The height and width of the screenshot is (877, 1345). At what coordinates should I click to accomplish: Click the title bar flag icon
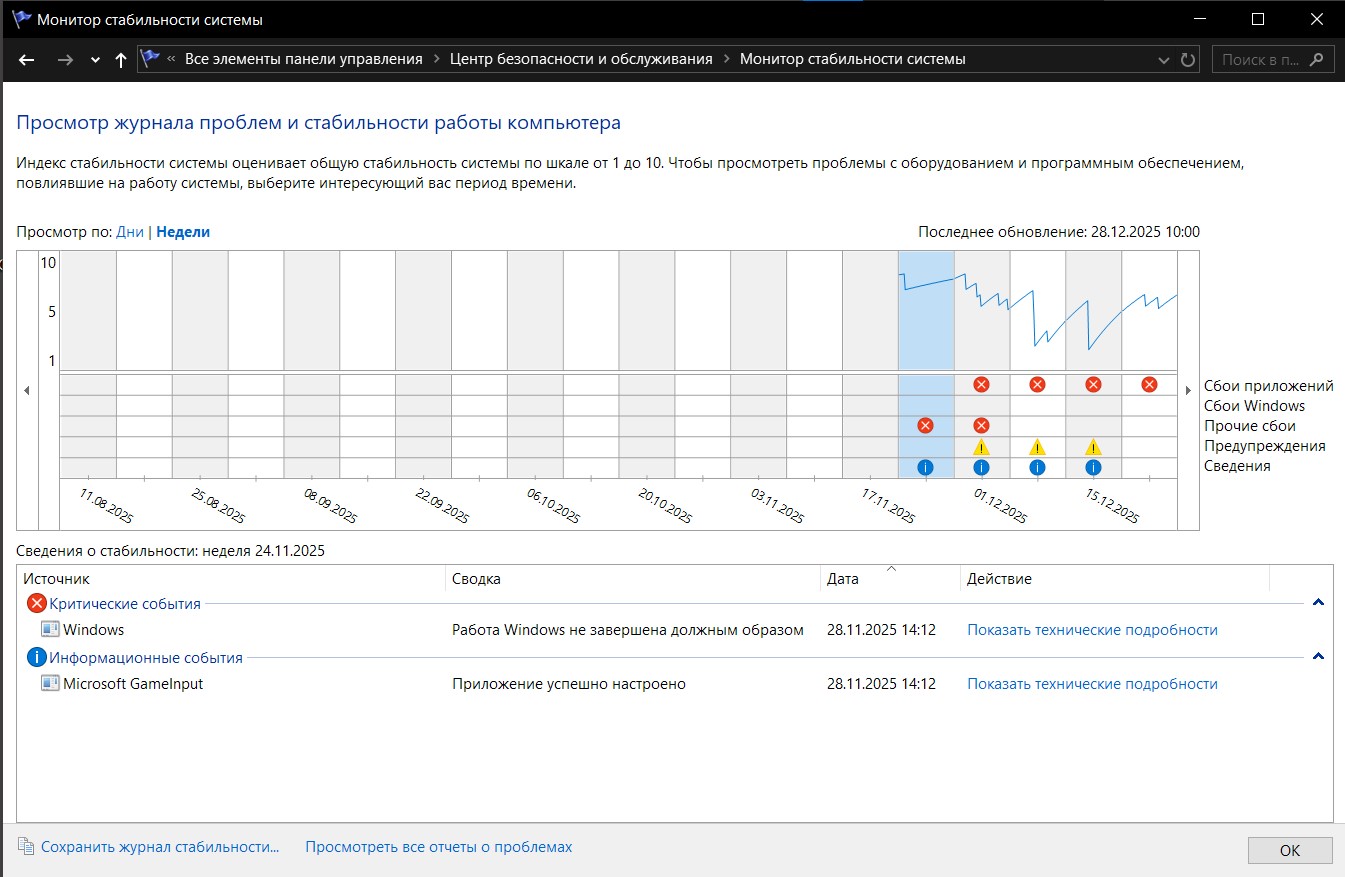click(21, 19)
